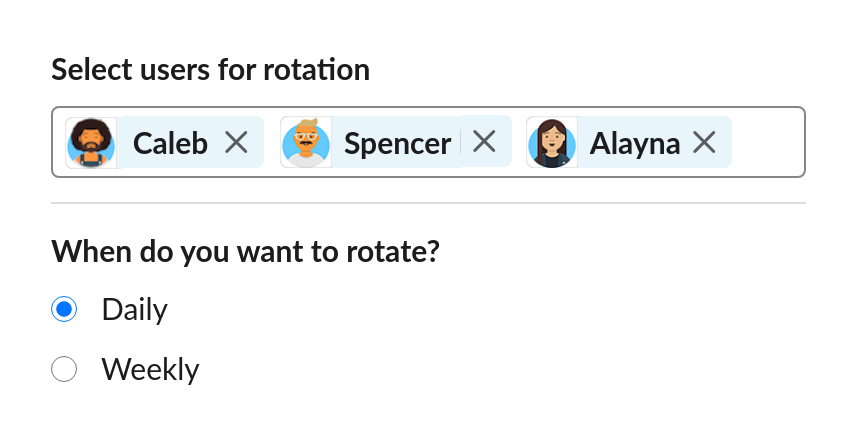Image resolution: width=856 pixels, height=445 pixels.
Task: Click the Weekly option label text
Action: 150,370
